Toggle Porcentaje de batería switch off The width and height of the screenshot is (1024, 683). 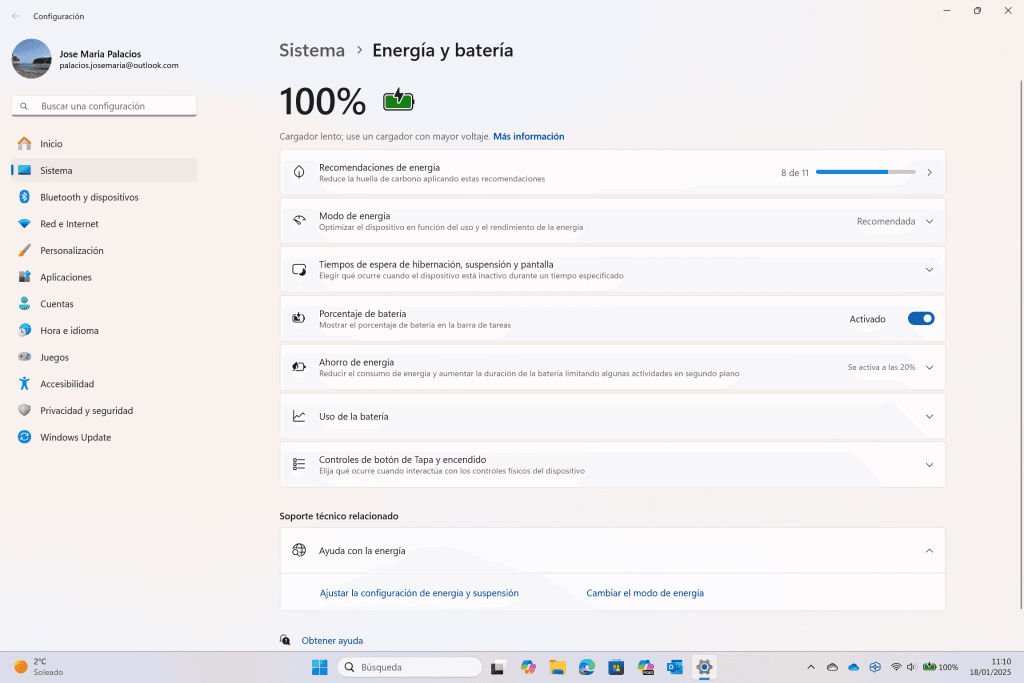[x=920, y=319]
